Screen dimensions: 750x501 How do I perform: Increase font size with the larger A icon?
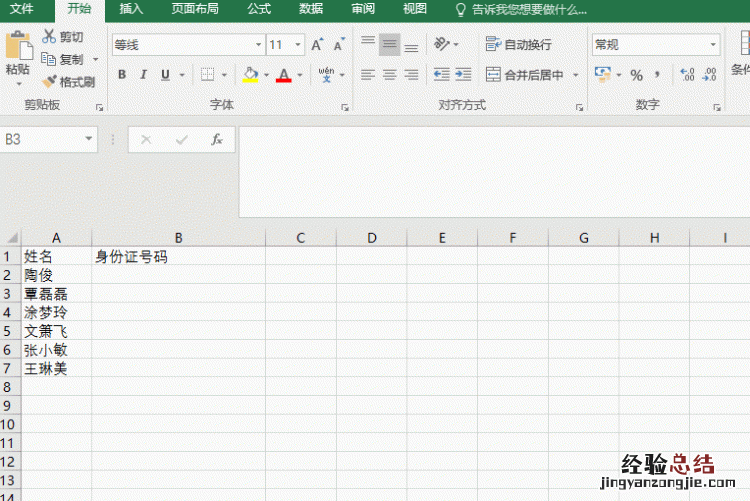pos(317,45)
